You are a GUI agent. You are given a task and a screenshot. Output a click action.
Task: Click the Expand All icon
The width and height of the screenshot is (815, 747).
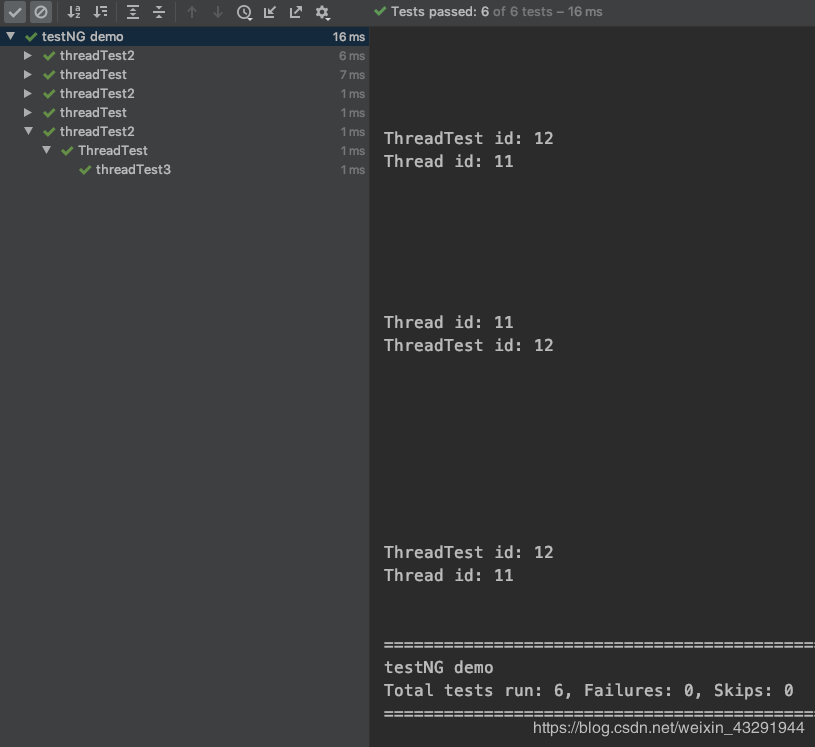pos(133,12)
